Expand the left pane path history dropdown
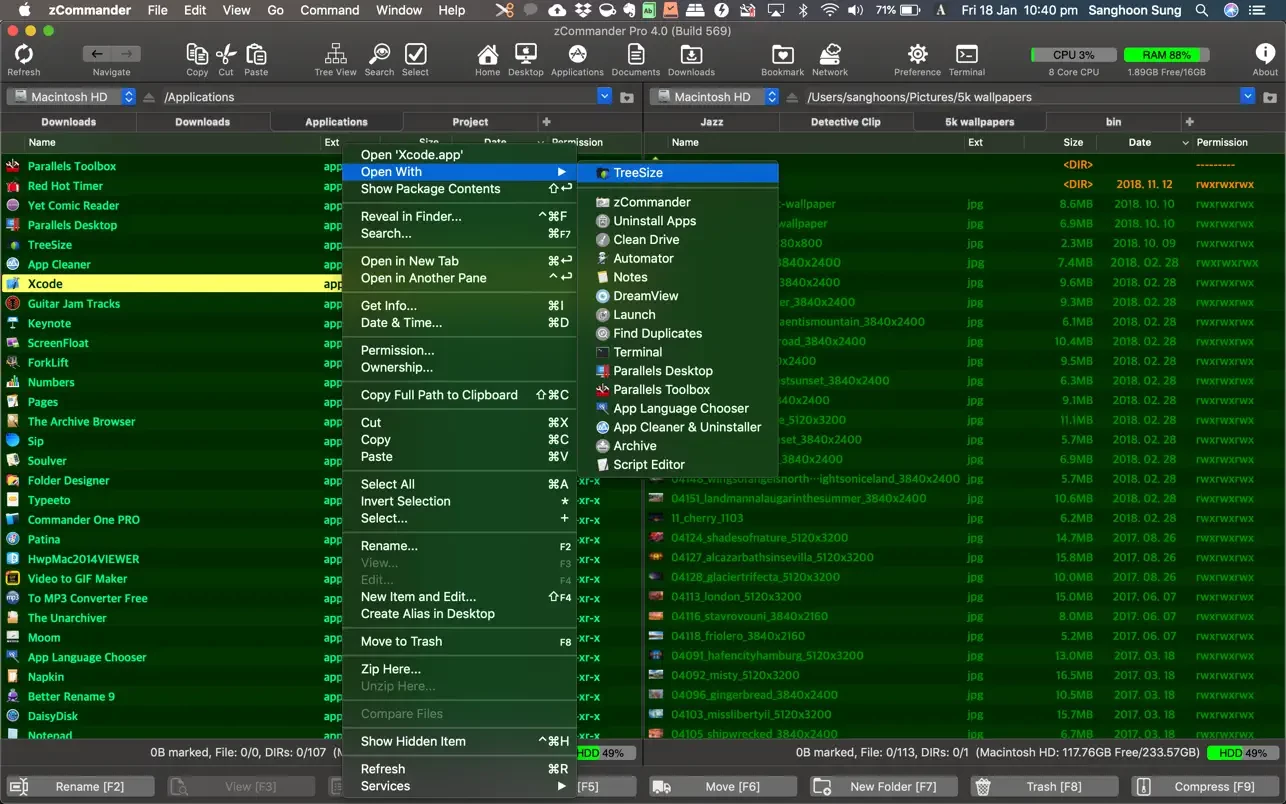Viewport: 1286px width, 804px height. click(x=604, y=96)
